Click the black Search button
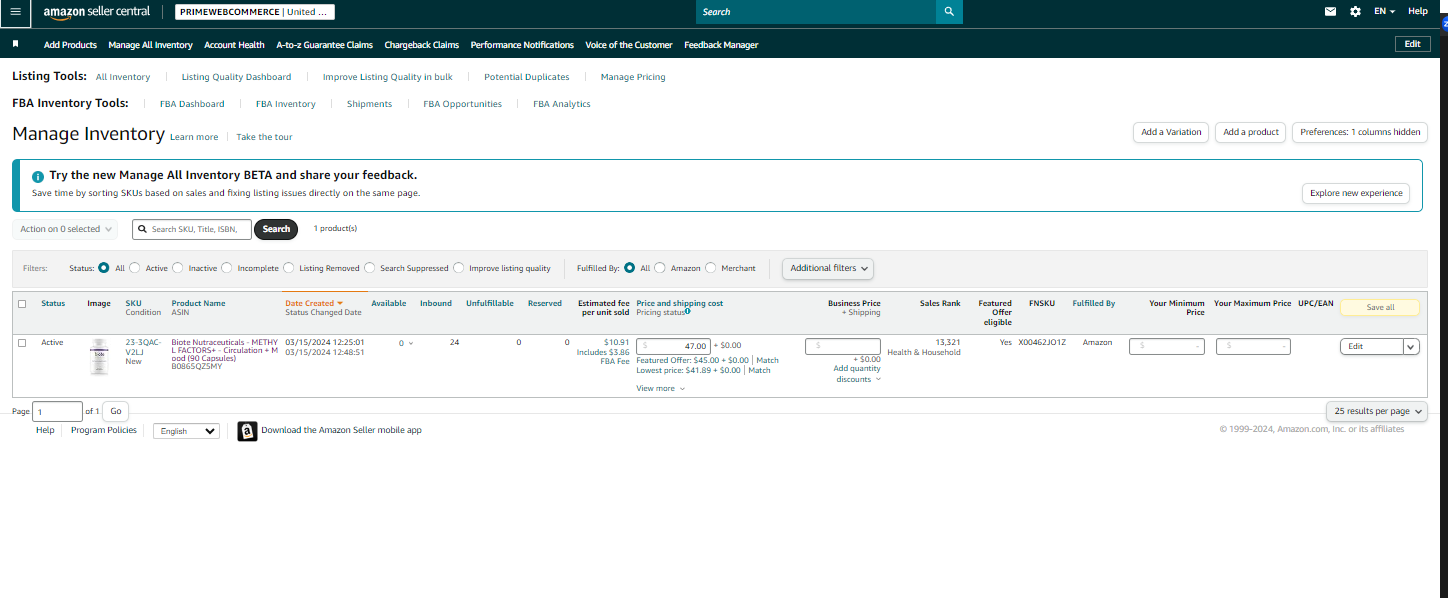The width and height of the screenshot is (1448, 598). [277, 229]
